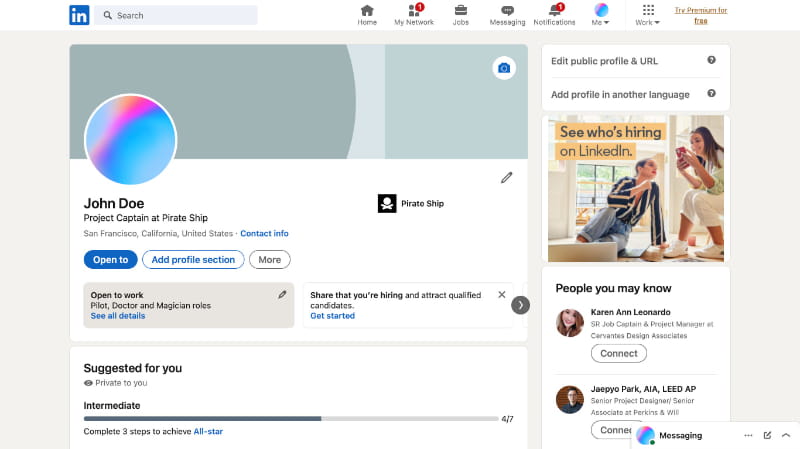Screen dimensions: 800x449
Task: Click the Search input field
Action: click(x=187, y=15)
